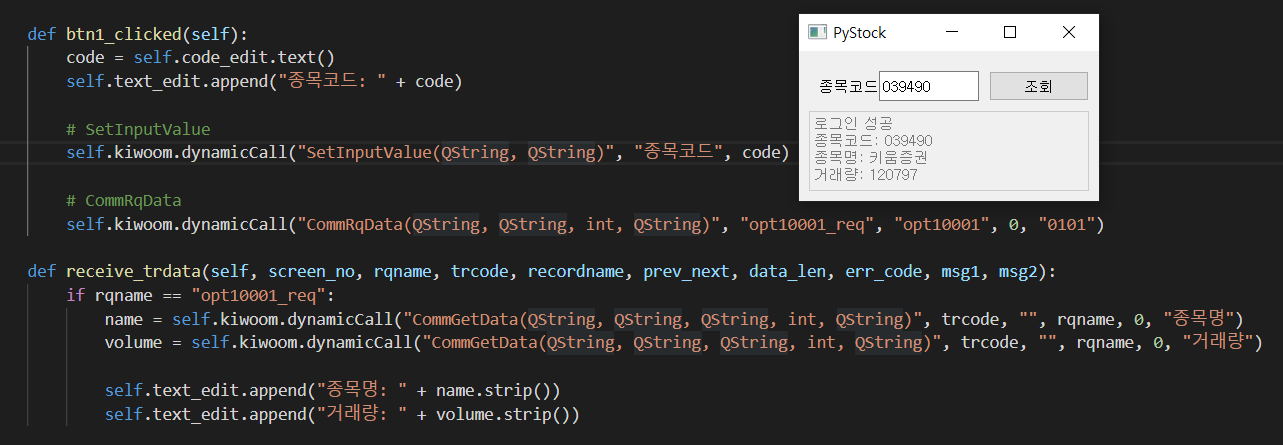Click the 종목코드 label beside the input
The image size is (1283, 445).
click(847, 86)
